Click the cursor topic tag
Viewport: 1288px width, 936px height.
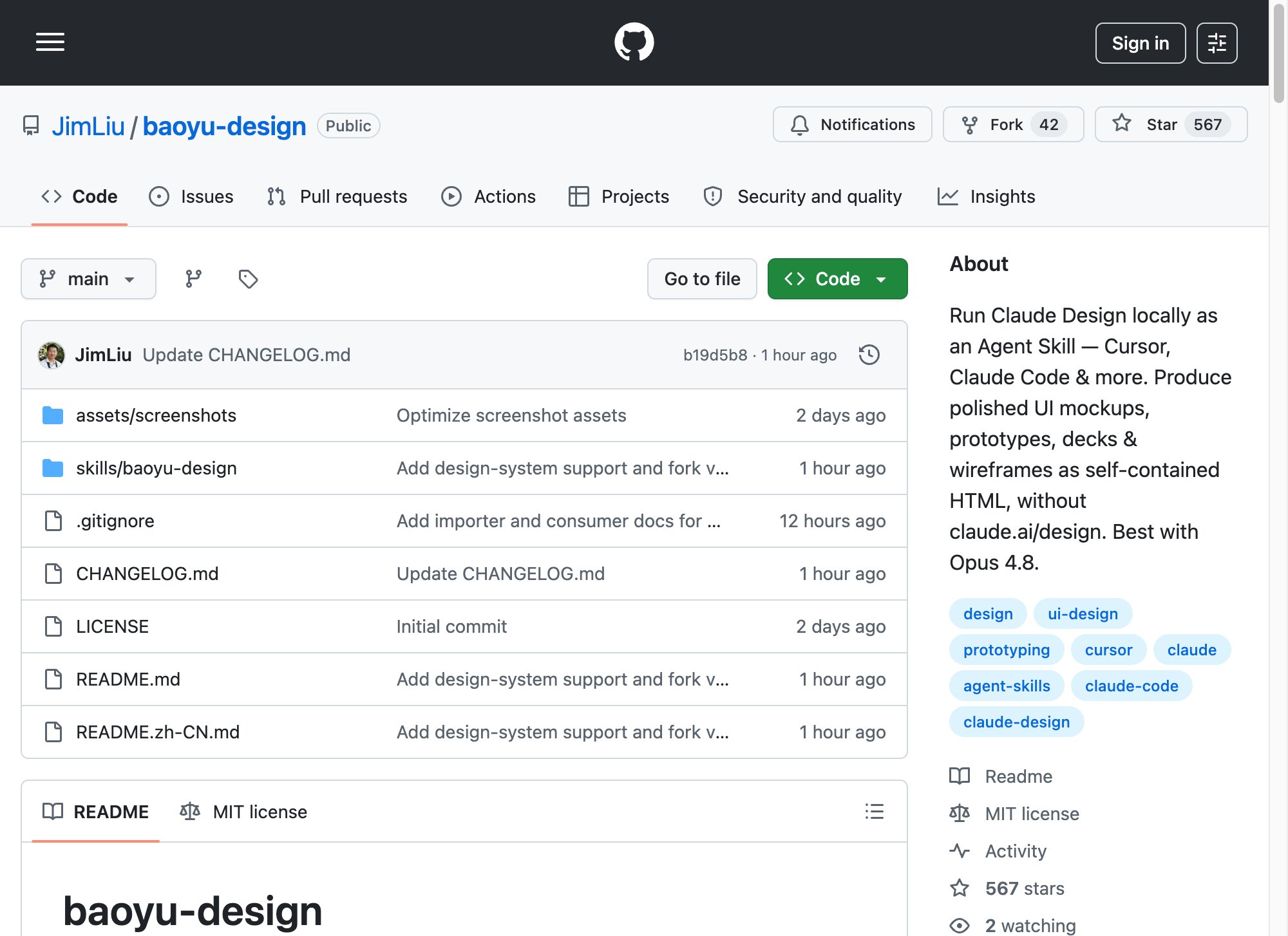(1108, 650)
